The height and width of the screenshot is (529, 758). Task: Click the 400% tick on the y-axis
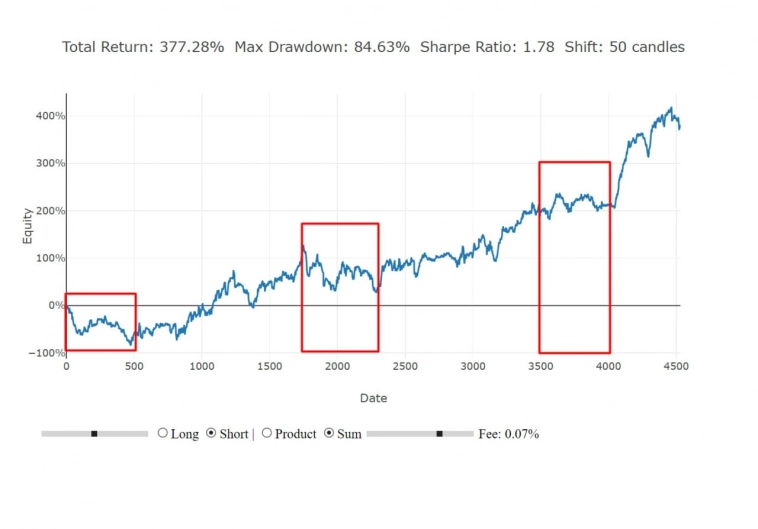coord(50,116)
